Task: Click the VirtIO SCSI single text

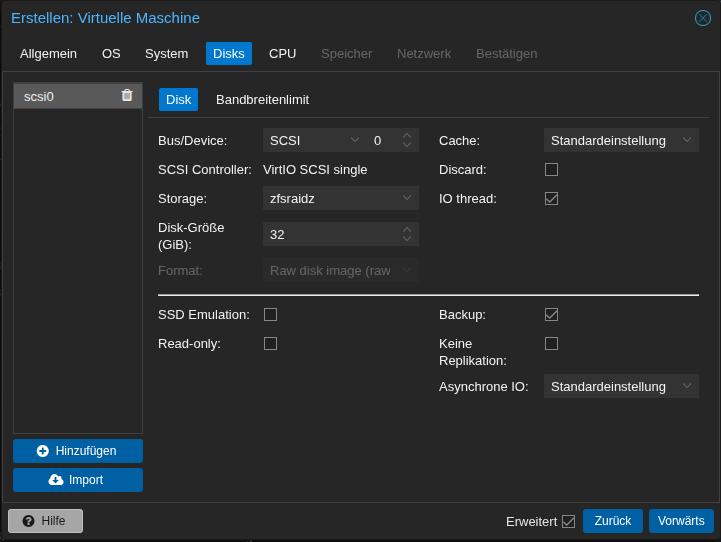Action: (315, 170)
